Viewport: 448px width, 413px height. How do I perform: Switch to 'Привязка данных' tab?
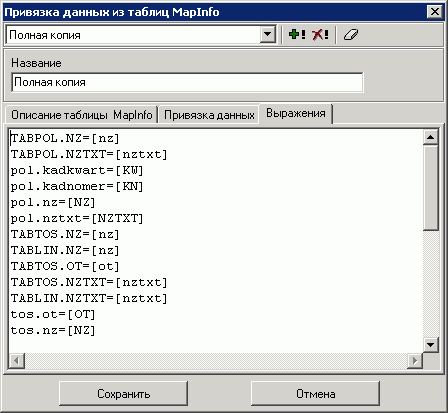pyautogui.click(x=209, y=115)
